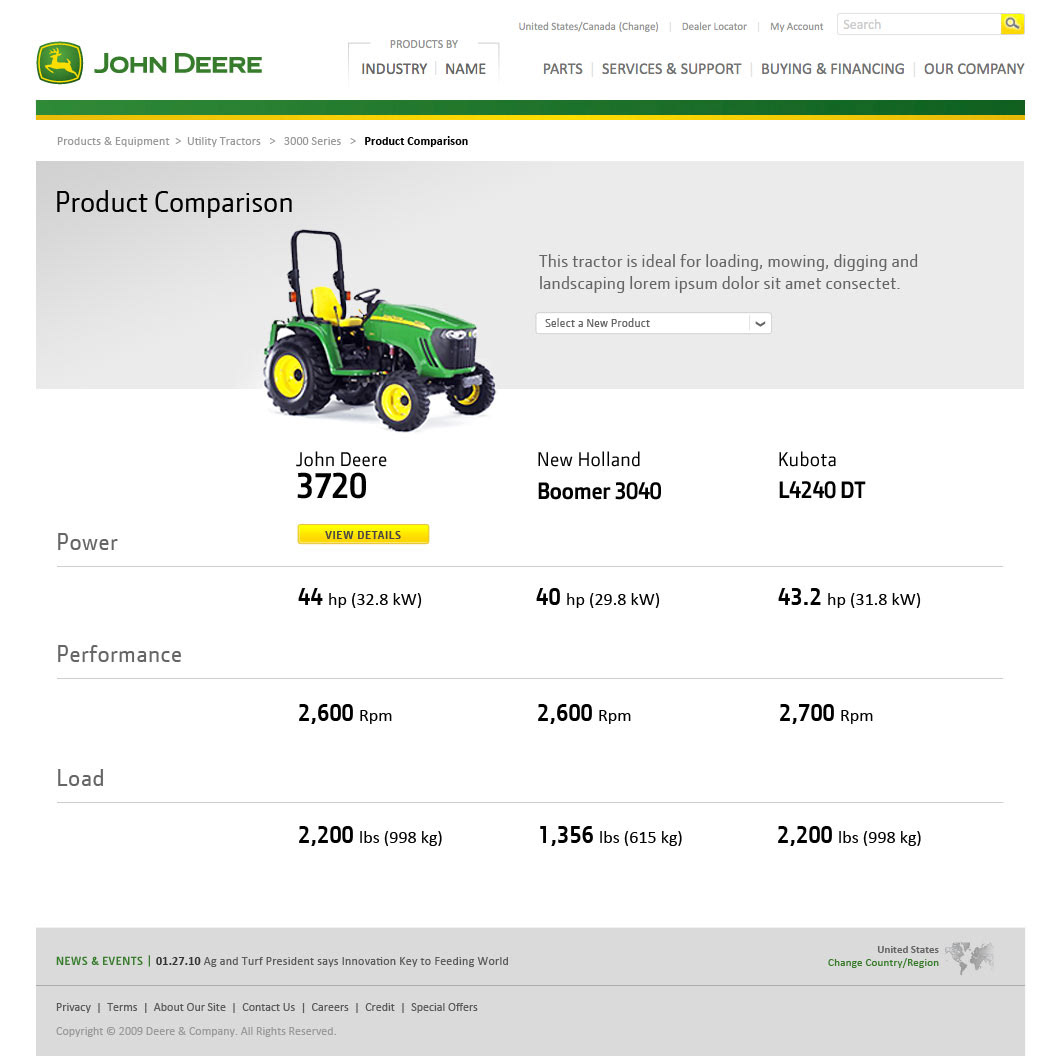Open the Careers footer link
The height and width of the screenshot is (1056, 1061).
click(x=330, y=1007)
